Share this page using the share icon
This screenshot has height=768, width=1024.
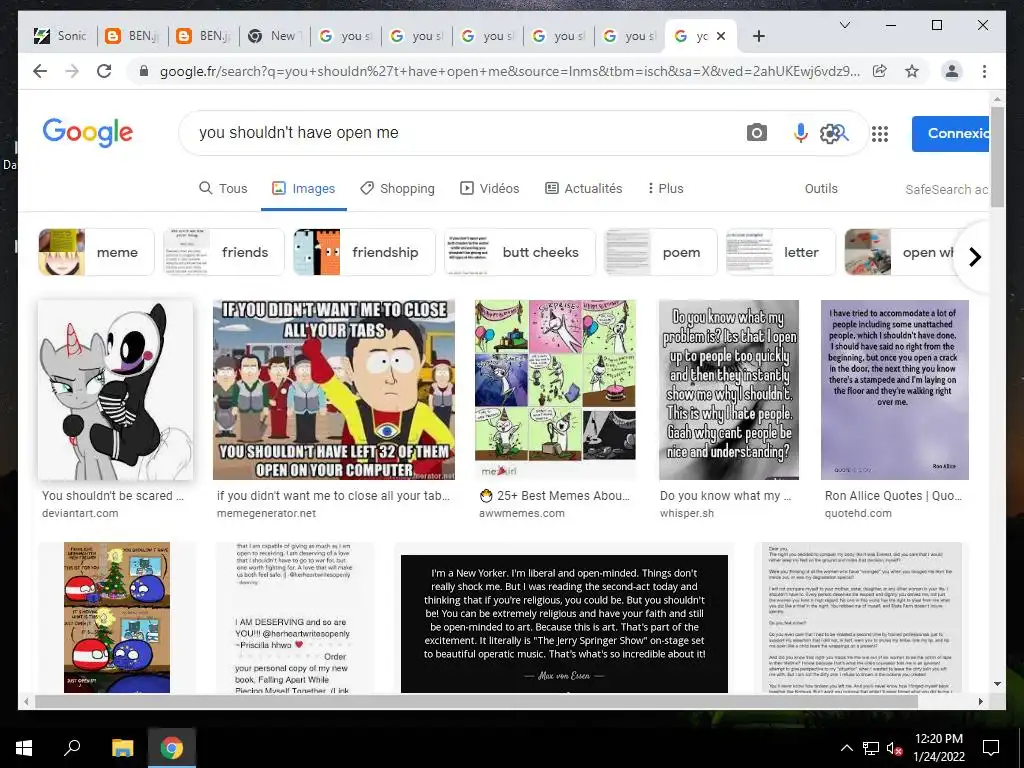[880, 71]
